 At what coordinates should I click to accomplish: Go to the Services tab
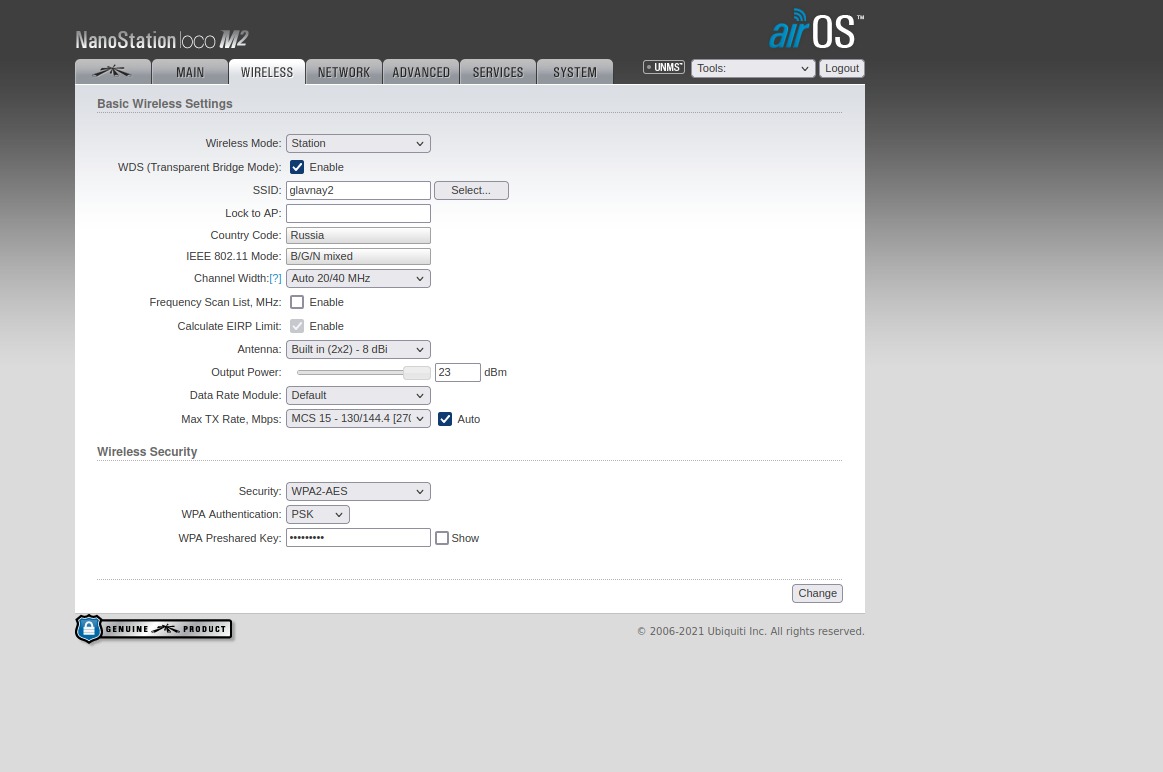(x=498, y=72)
